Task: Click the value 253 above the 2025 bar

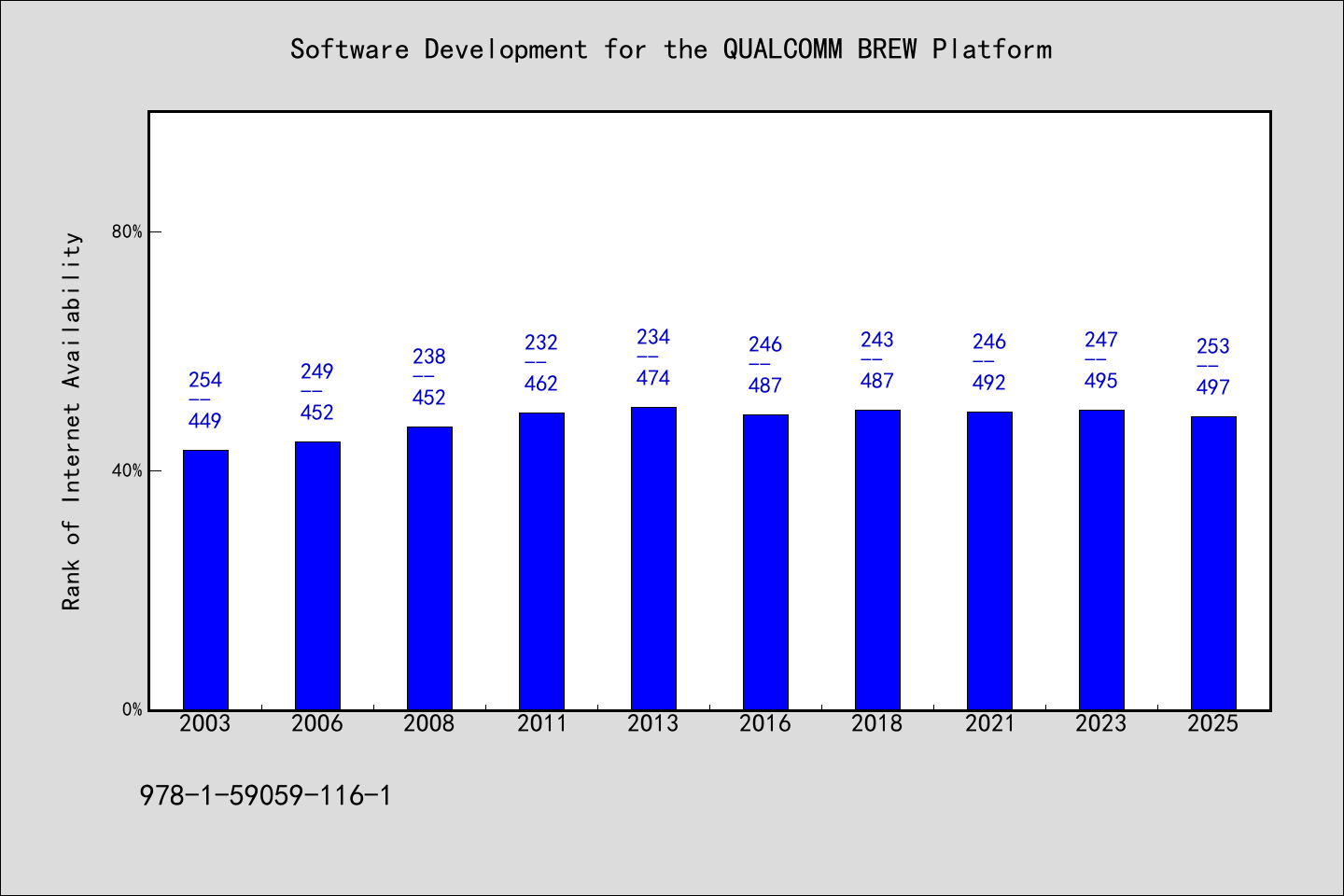Action: 1213,346
